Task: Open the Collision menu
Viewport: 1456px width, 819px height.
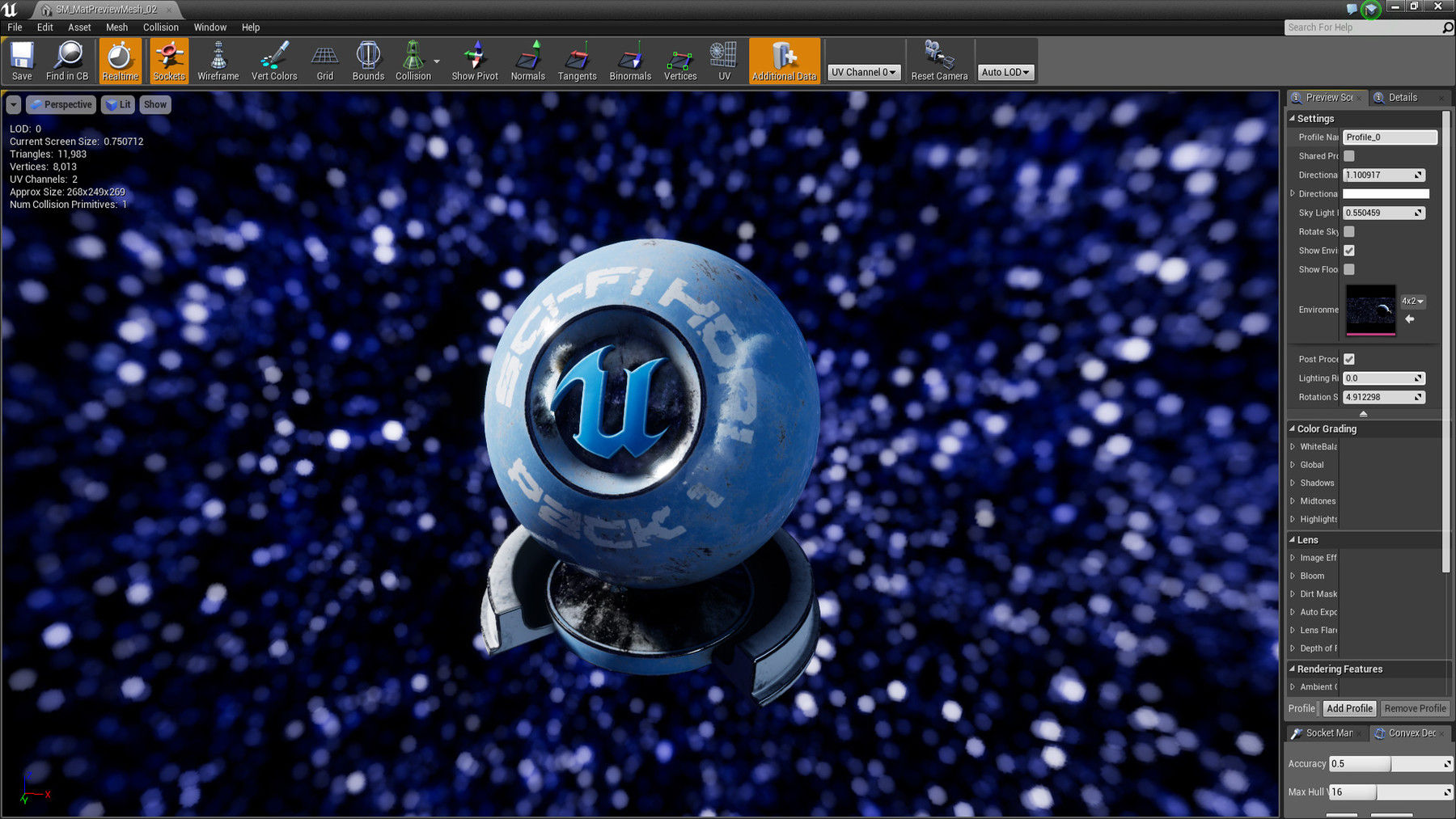Action: pos(161,27)
